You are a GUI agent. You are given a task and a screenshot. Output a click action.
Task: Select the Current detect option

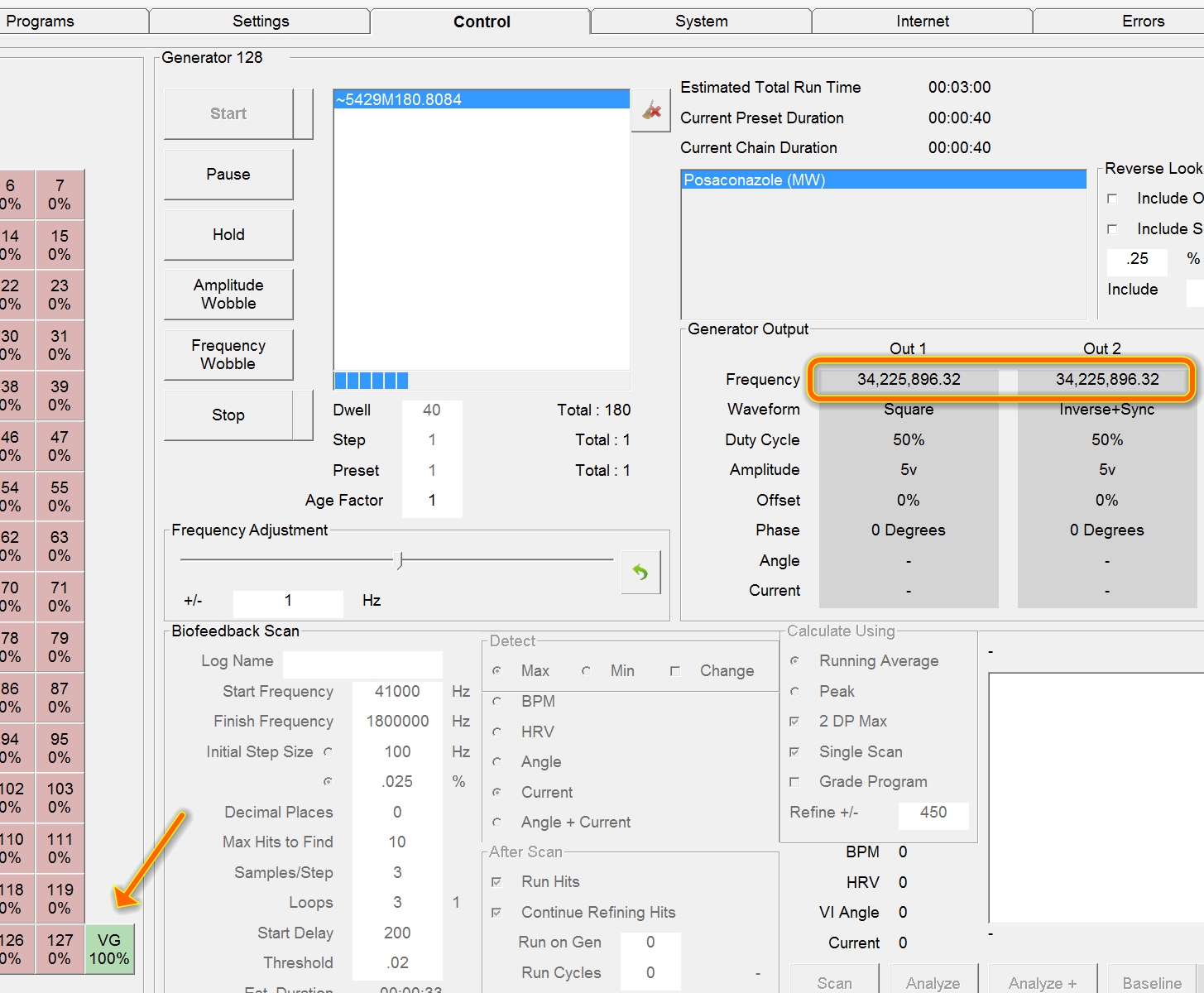[x=496, y=793]
